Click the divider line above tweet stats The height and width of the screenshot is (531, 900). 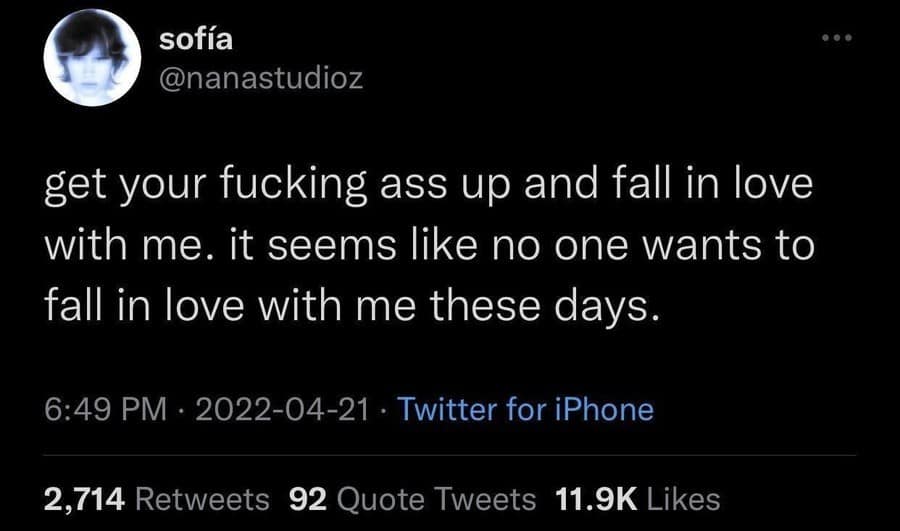[450, 455]
